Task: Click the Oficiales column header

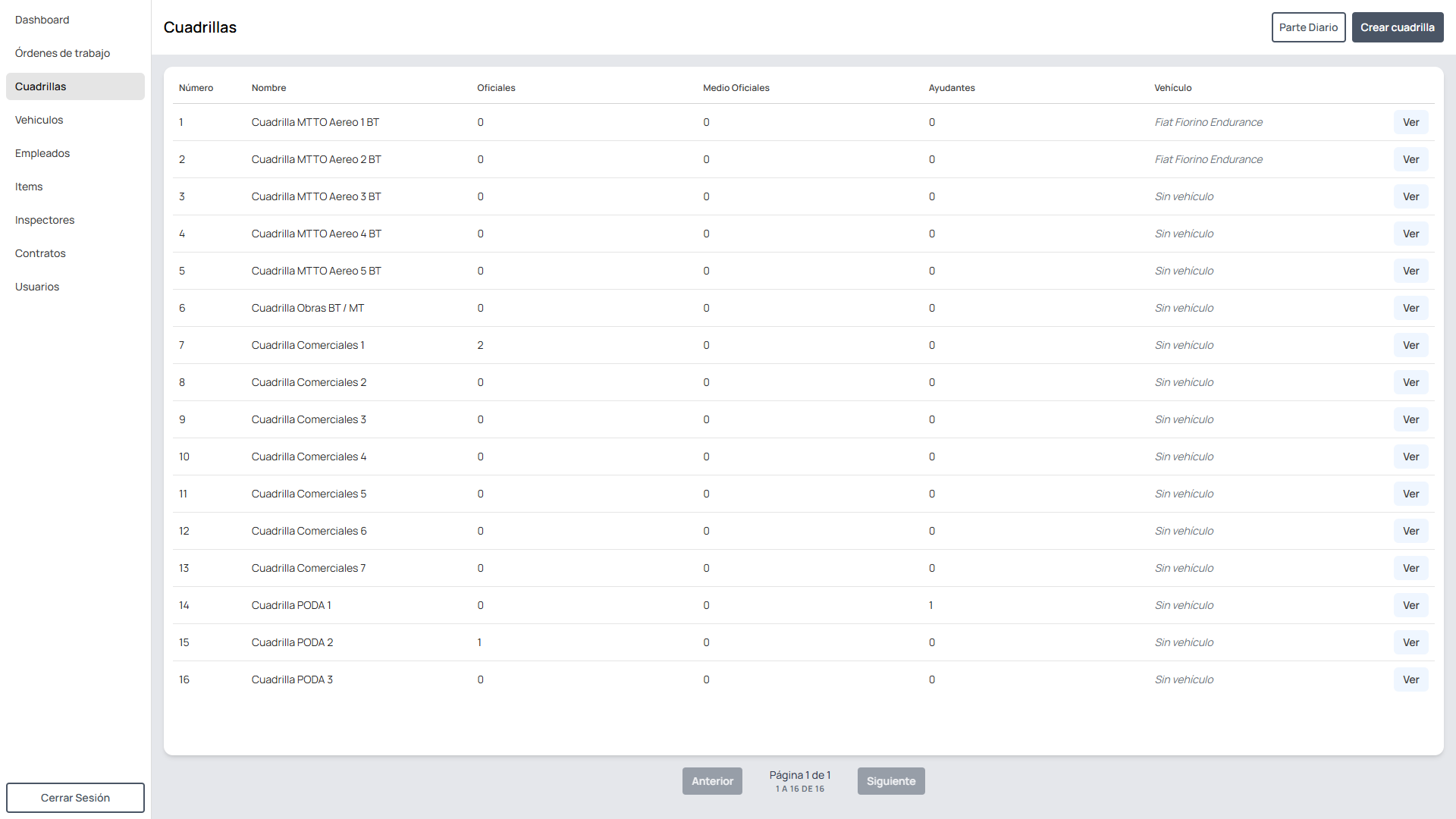Action: 496,88
